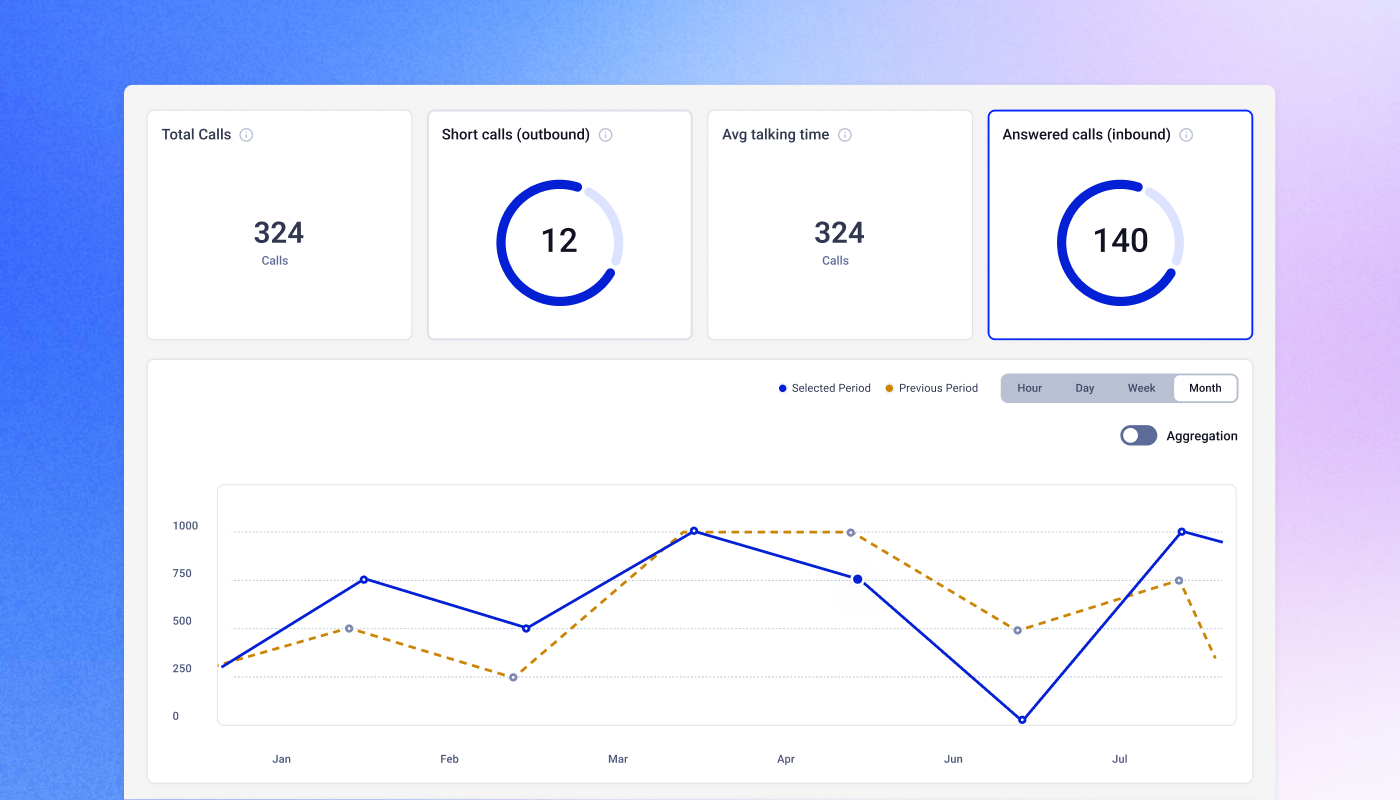
Task: Switch chart granularity to Hour
Action: coord(1030,388)
